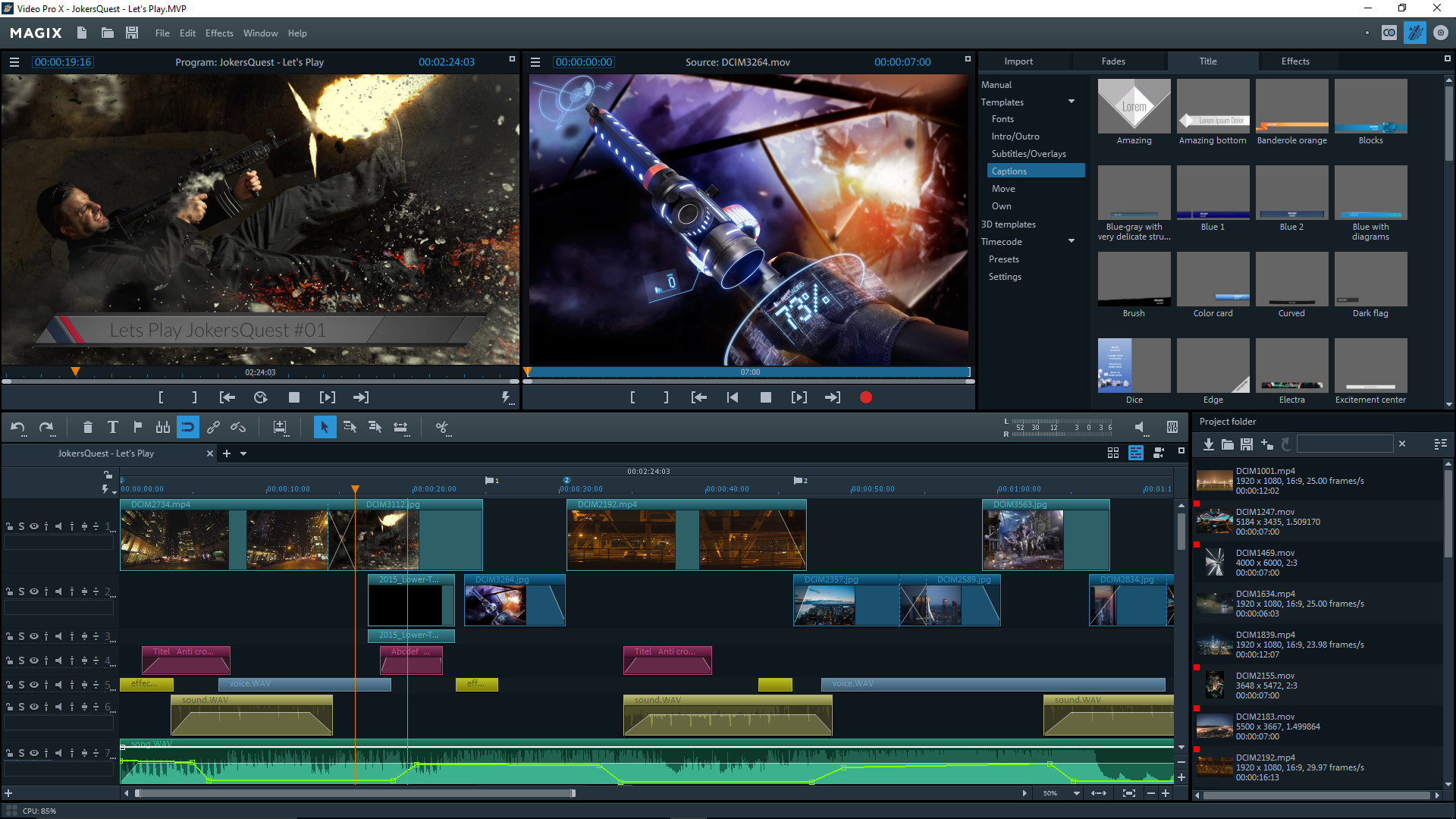Open the dropdown arrow next to the new tab button
Screen dimensions: 1456x819
click(243, 453)
